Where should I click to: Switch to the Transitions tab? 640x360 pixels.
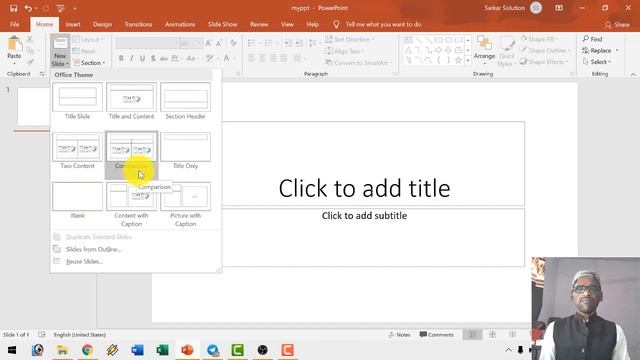coord(138,24)
